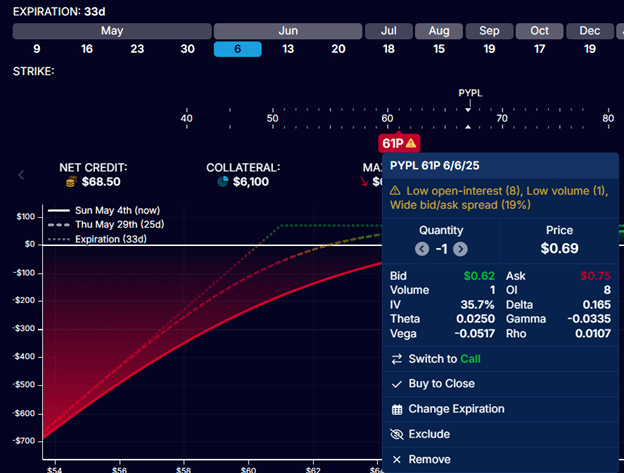Choose Oct 17 expiration date
This screenshot has width=624, height=473.
tap(540, 49)
